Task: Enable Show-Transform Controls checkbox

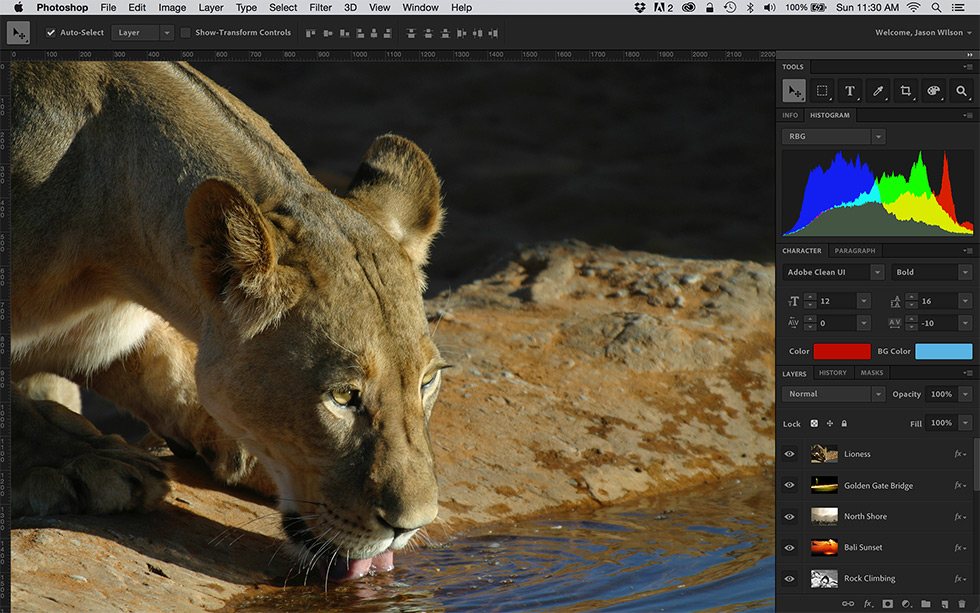Action: [x=186, y=33]
